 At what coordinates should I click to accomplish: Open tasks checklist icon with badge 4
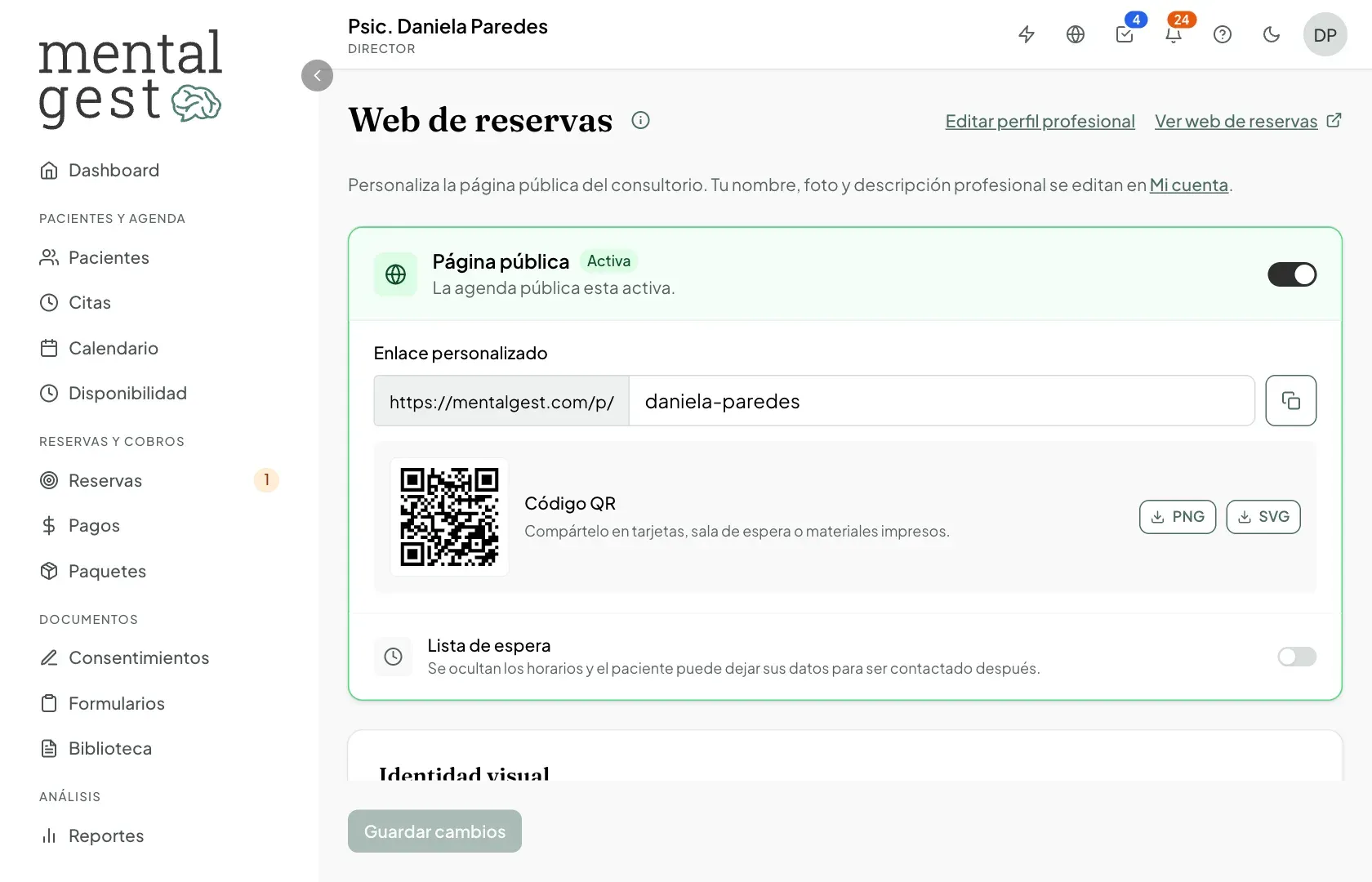pos(1125,34)
